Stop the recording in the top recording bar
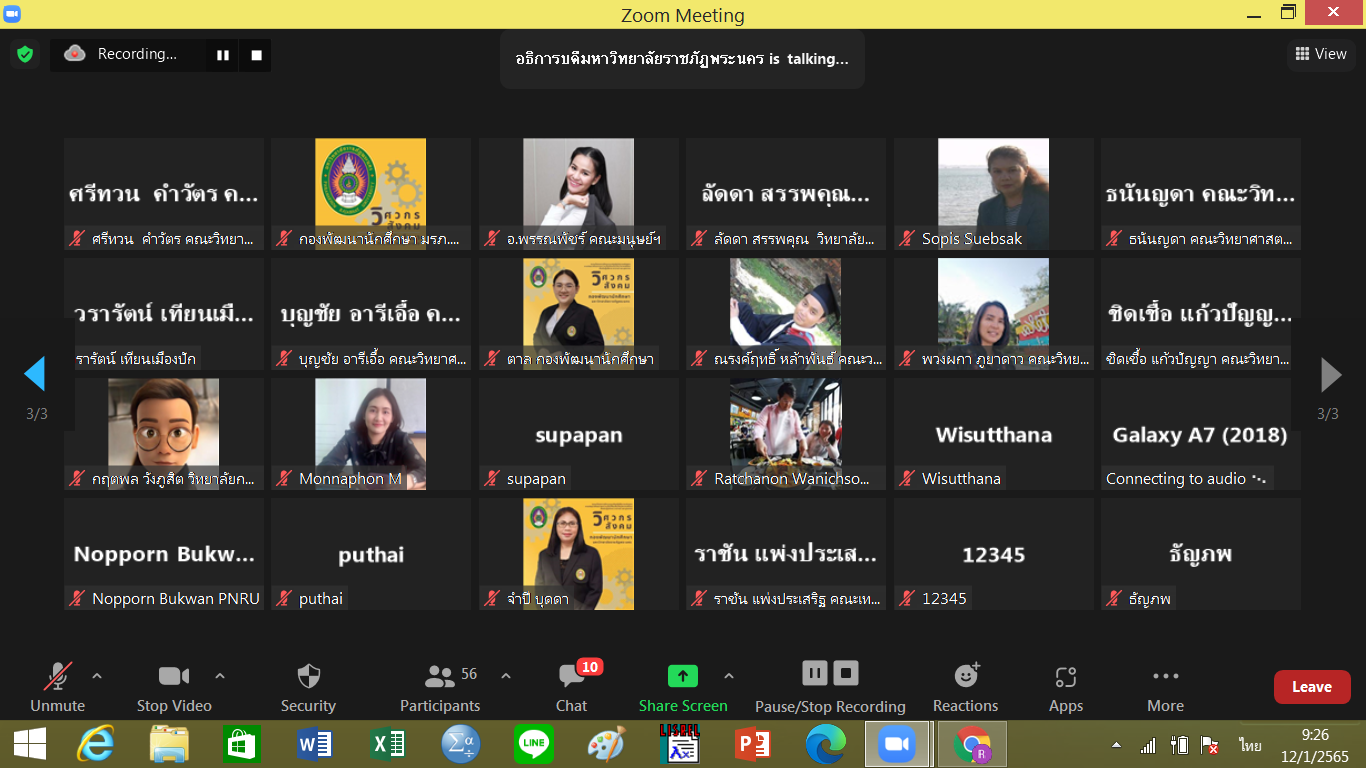Viewport: 1366px width, 768px height. coord(256,55)
